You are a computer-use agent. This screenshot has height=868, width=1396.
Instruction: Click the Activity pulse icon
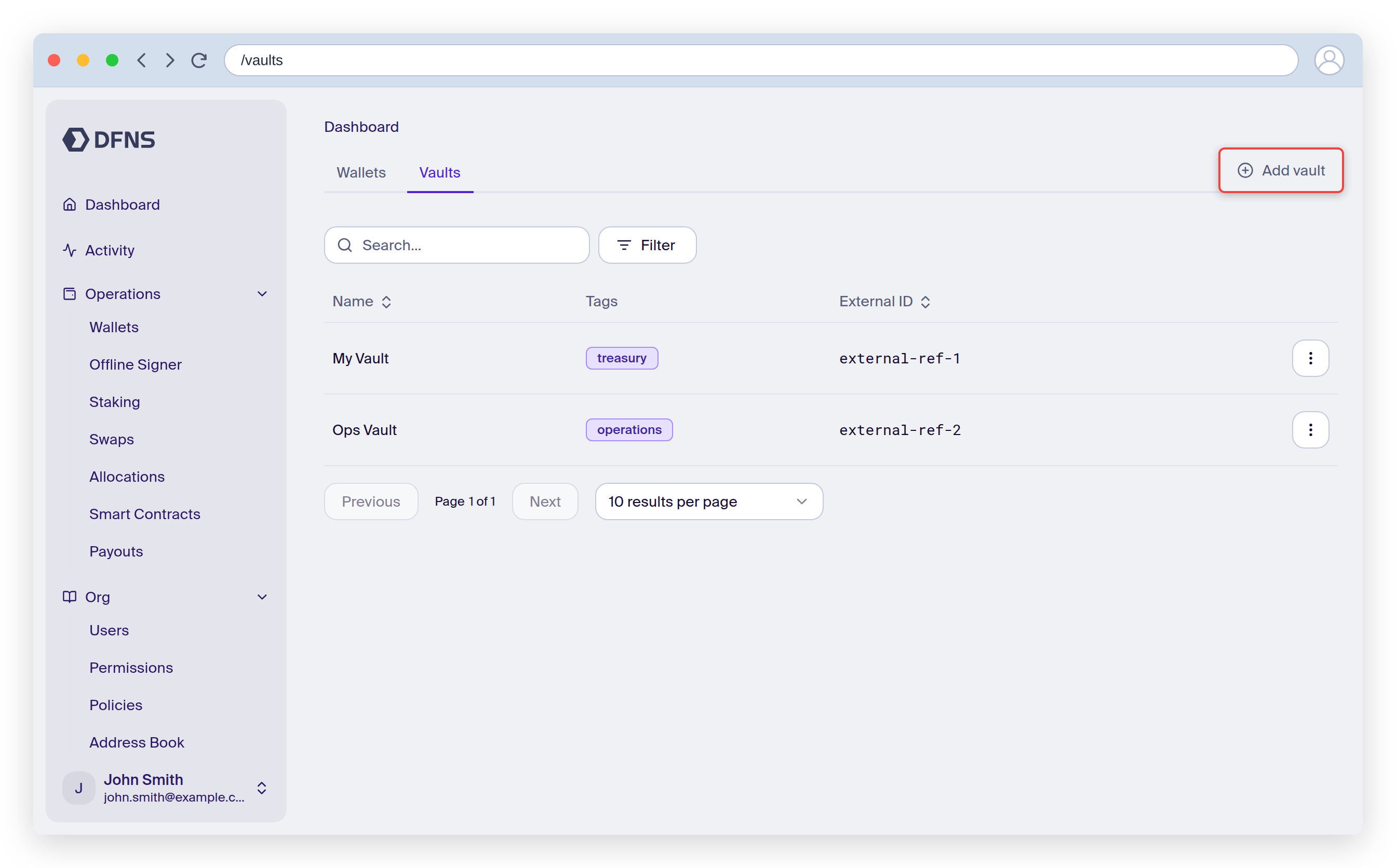70,250
